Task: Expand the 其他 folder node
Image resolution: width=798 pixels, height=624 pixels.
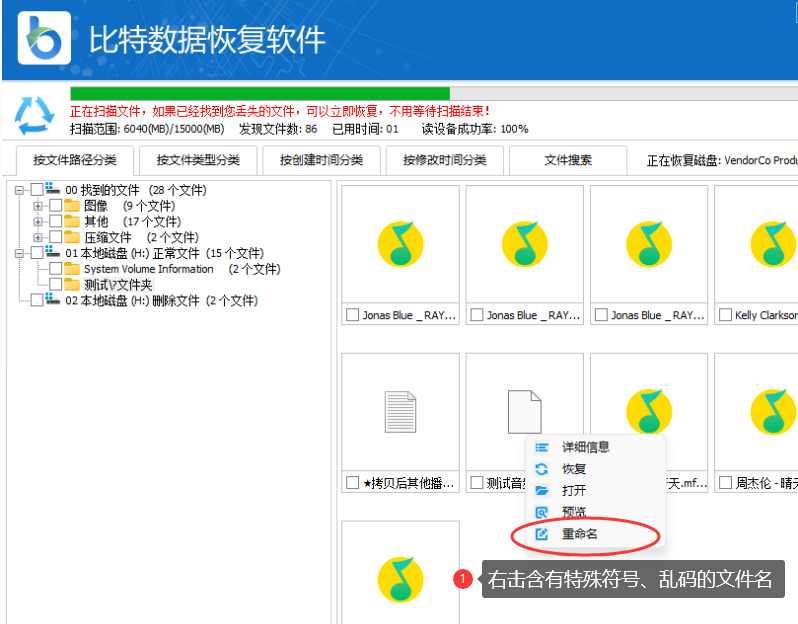Action: point(38,222)
